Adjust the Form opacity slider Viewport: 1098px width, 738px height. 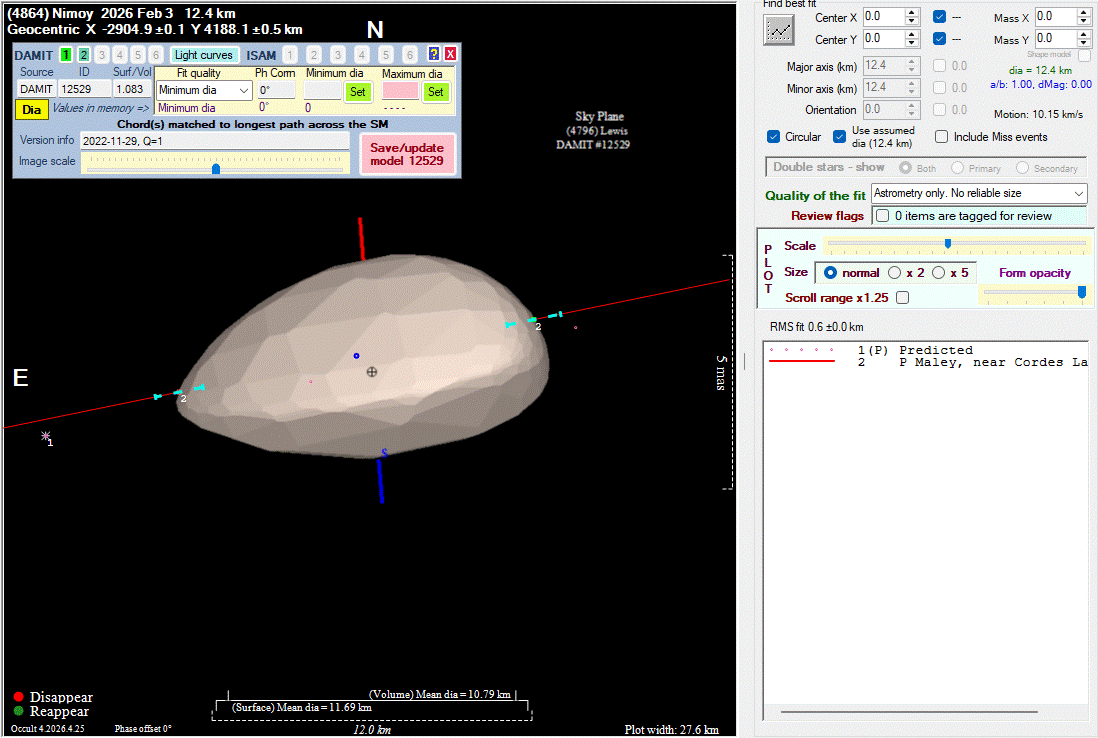point(1081,291)
